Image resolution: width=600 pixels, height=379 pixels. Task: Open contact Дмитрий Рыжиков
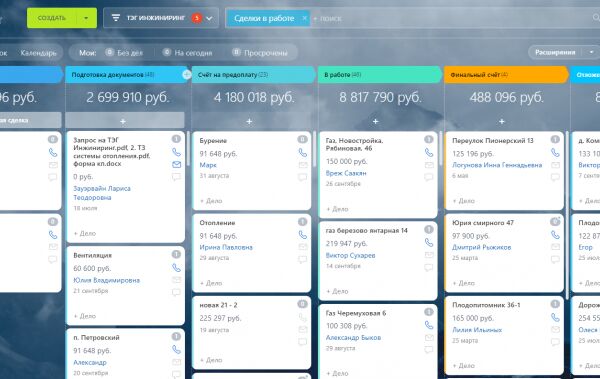[x=481, y=247]
